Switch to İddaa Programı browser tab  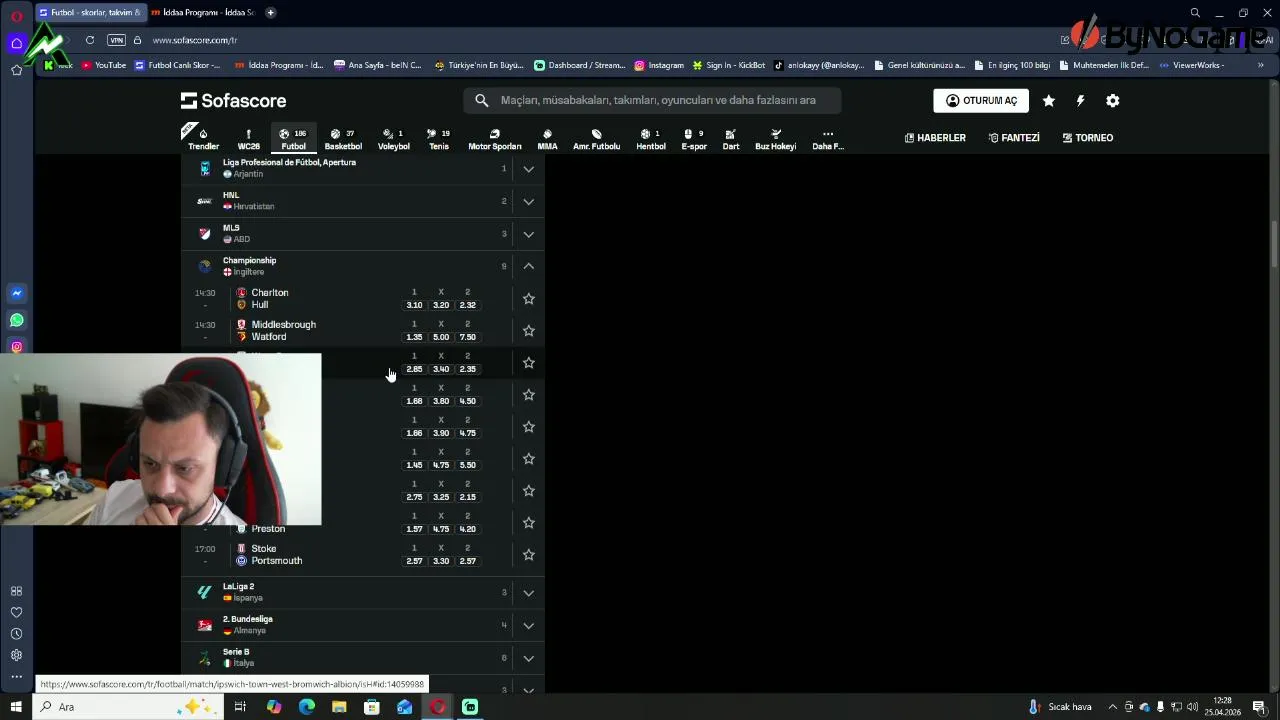(204, 12)
